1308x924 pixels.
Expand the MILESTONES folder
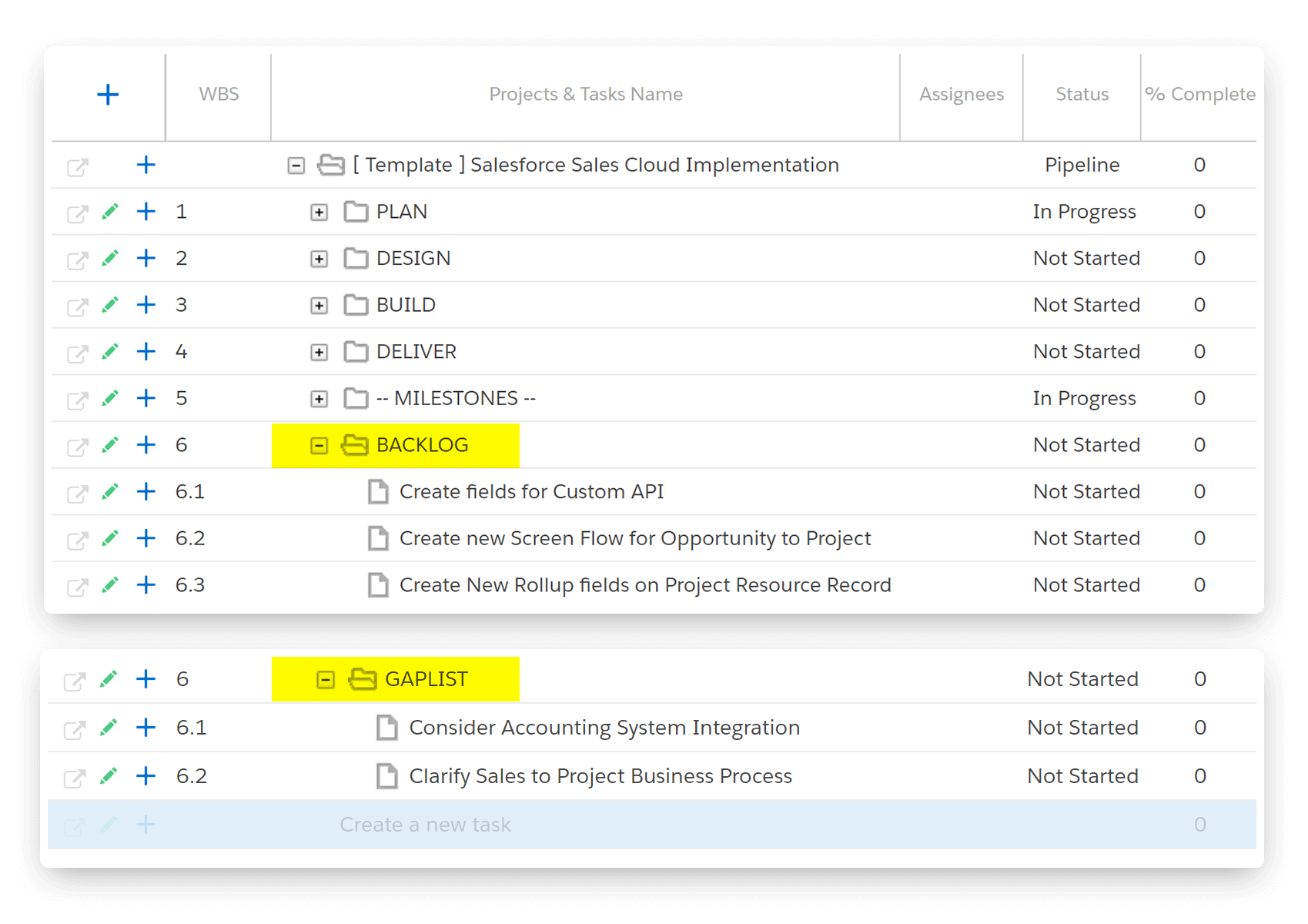319,400
